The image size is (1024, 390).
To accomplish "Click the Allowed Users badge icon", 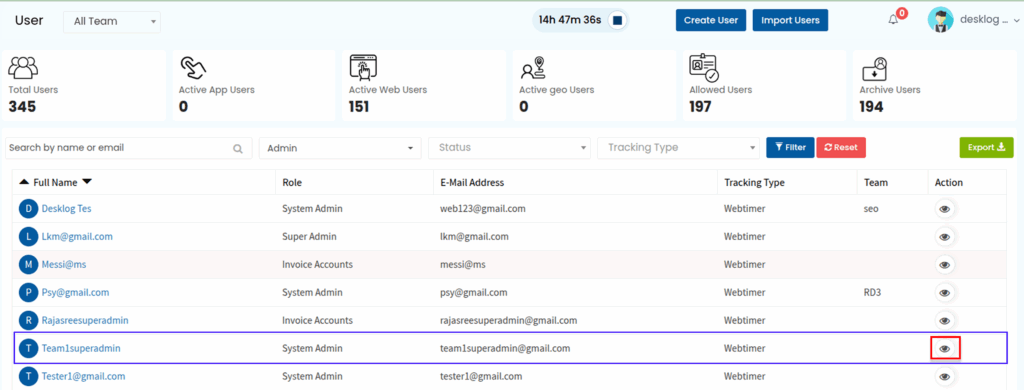I will pos(704,67).
